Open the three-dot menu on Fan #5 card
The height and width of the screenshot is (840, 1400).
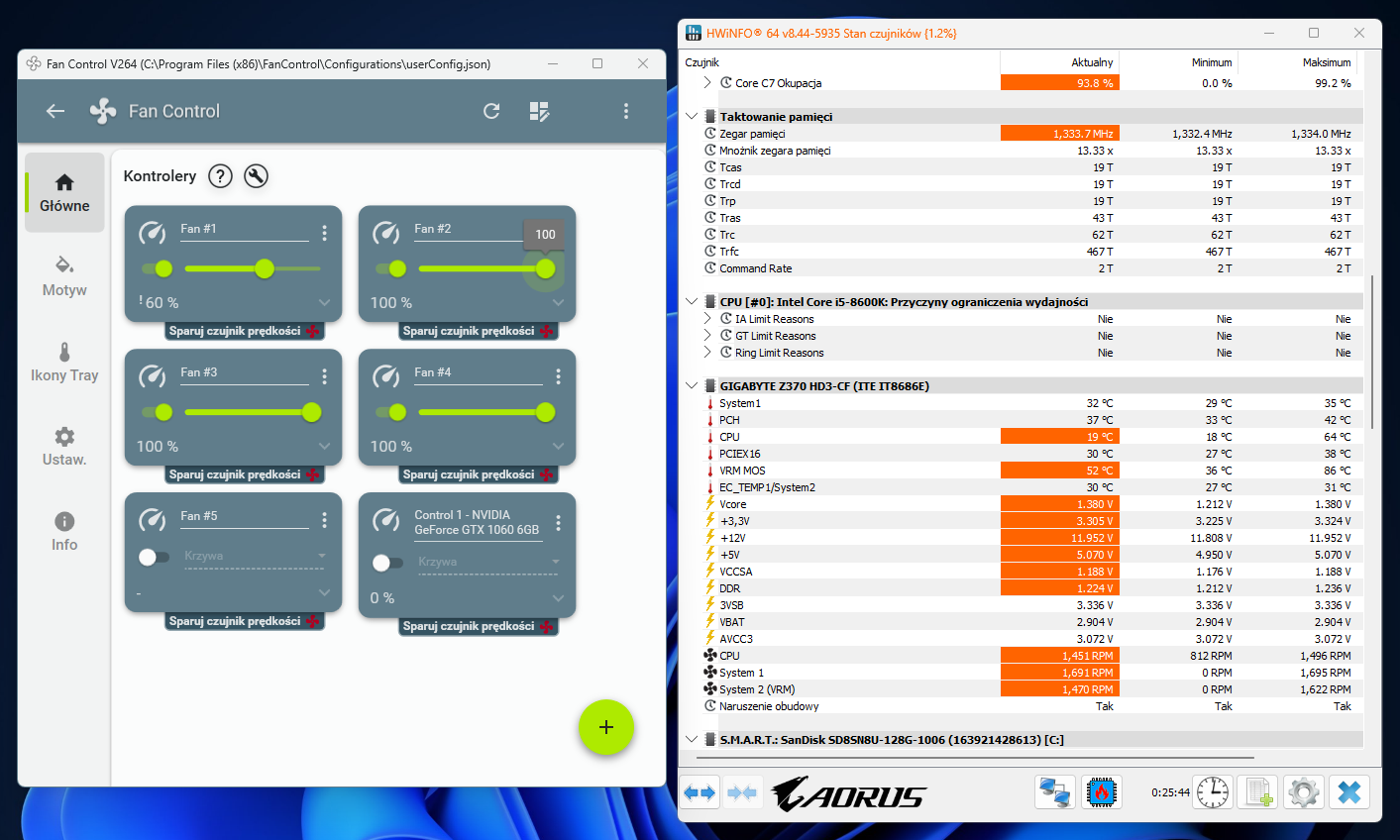tap(324, 520)
